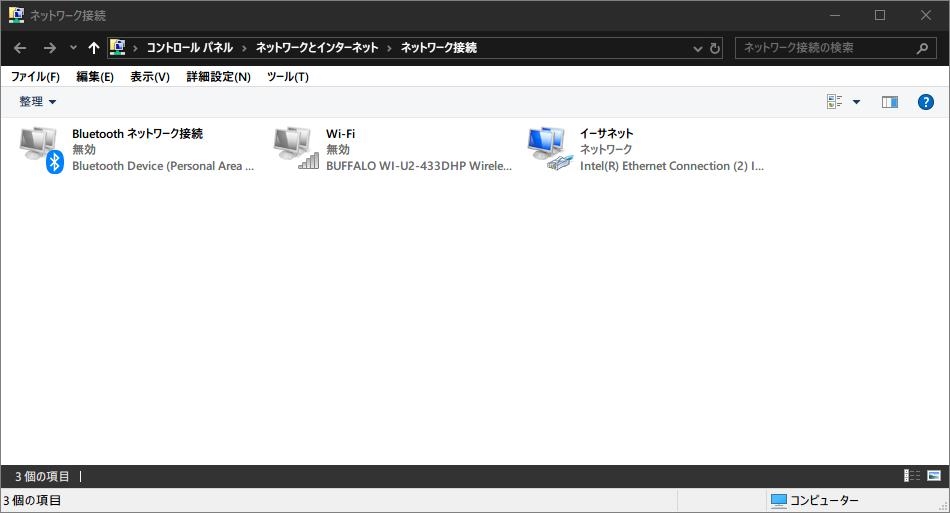Go forward with the right arrow

[x=50, y=48]
